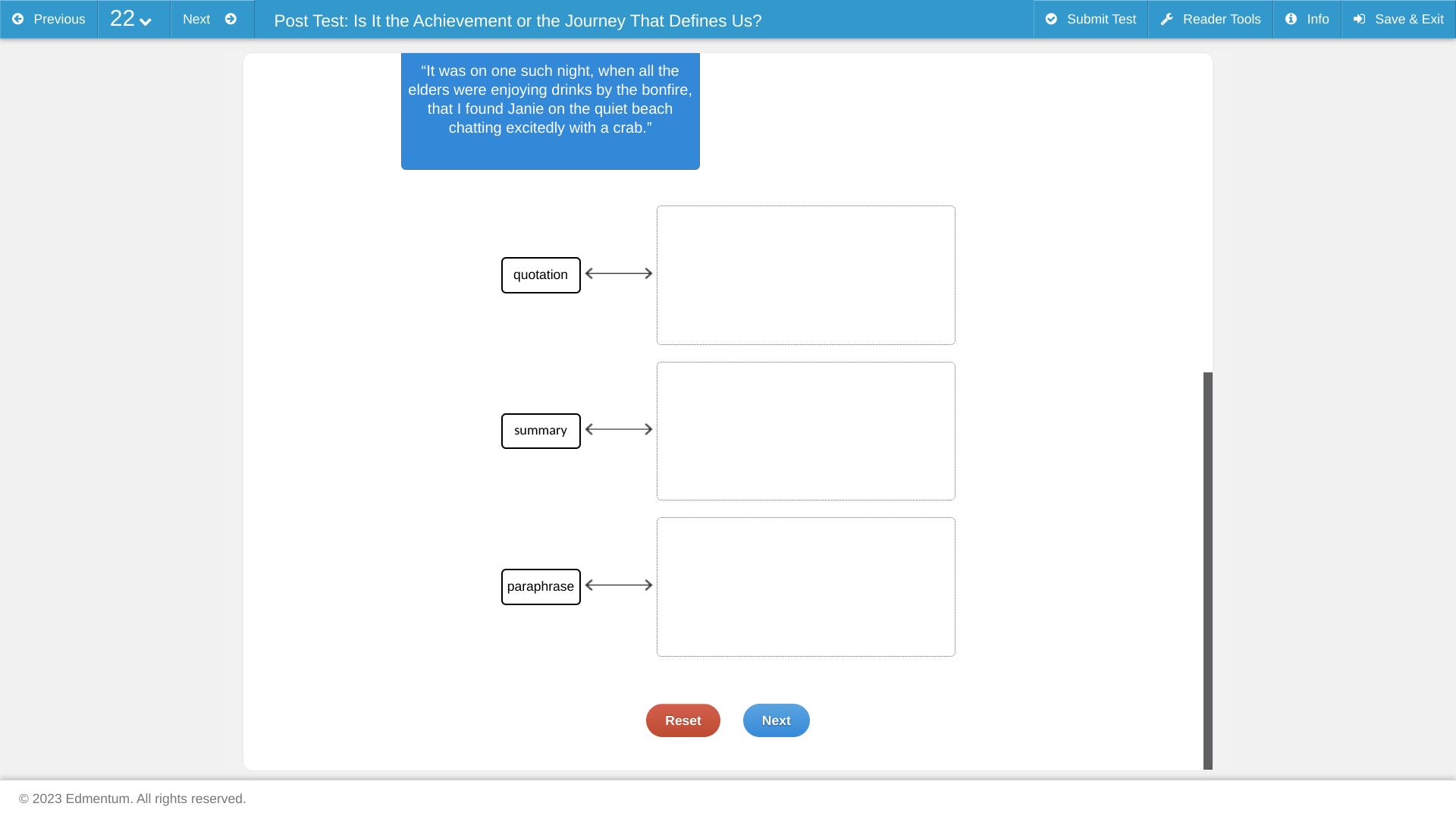Screen dimensions: 1456x819
Task: Select the summary label box
Action: pos(541,431)
